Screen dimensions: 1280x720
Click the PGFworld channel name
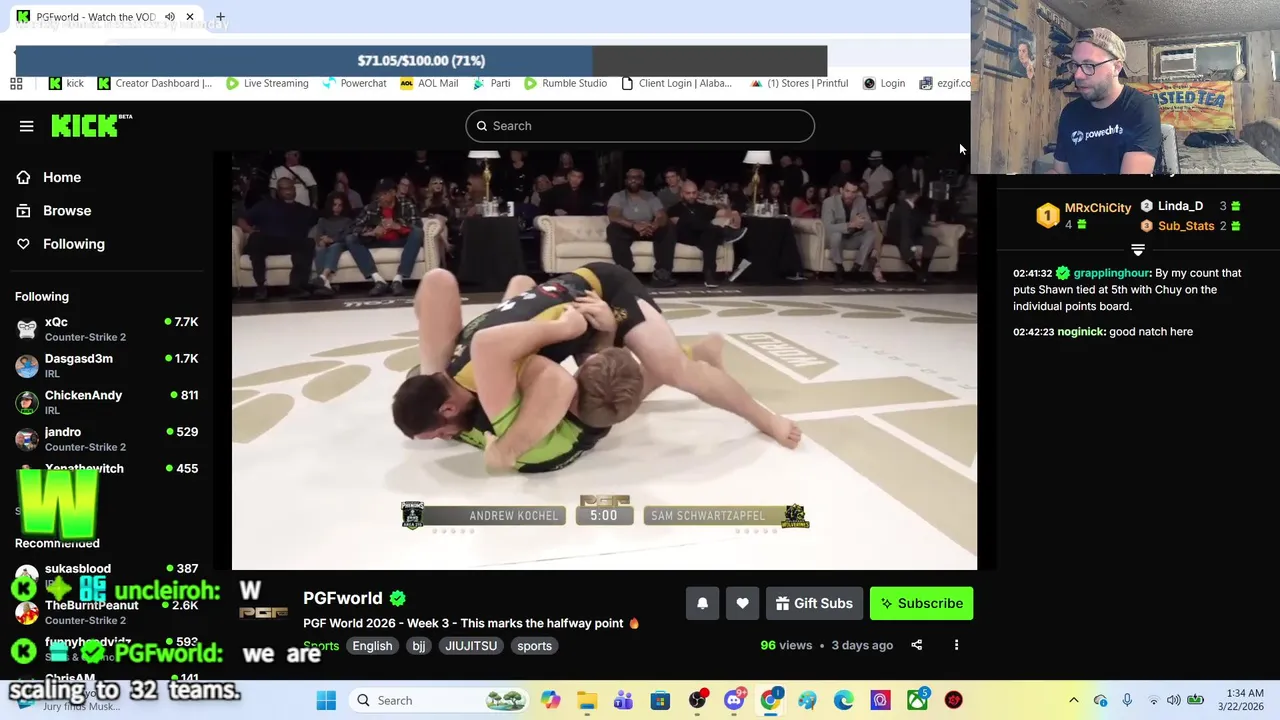pos(343,598)
